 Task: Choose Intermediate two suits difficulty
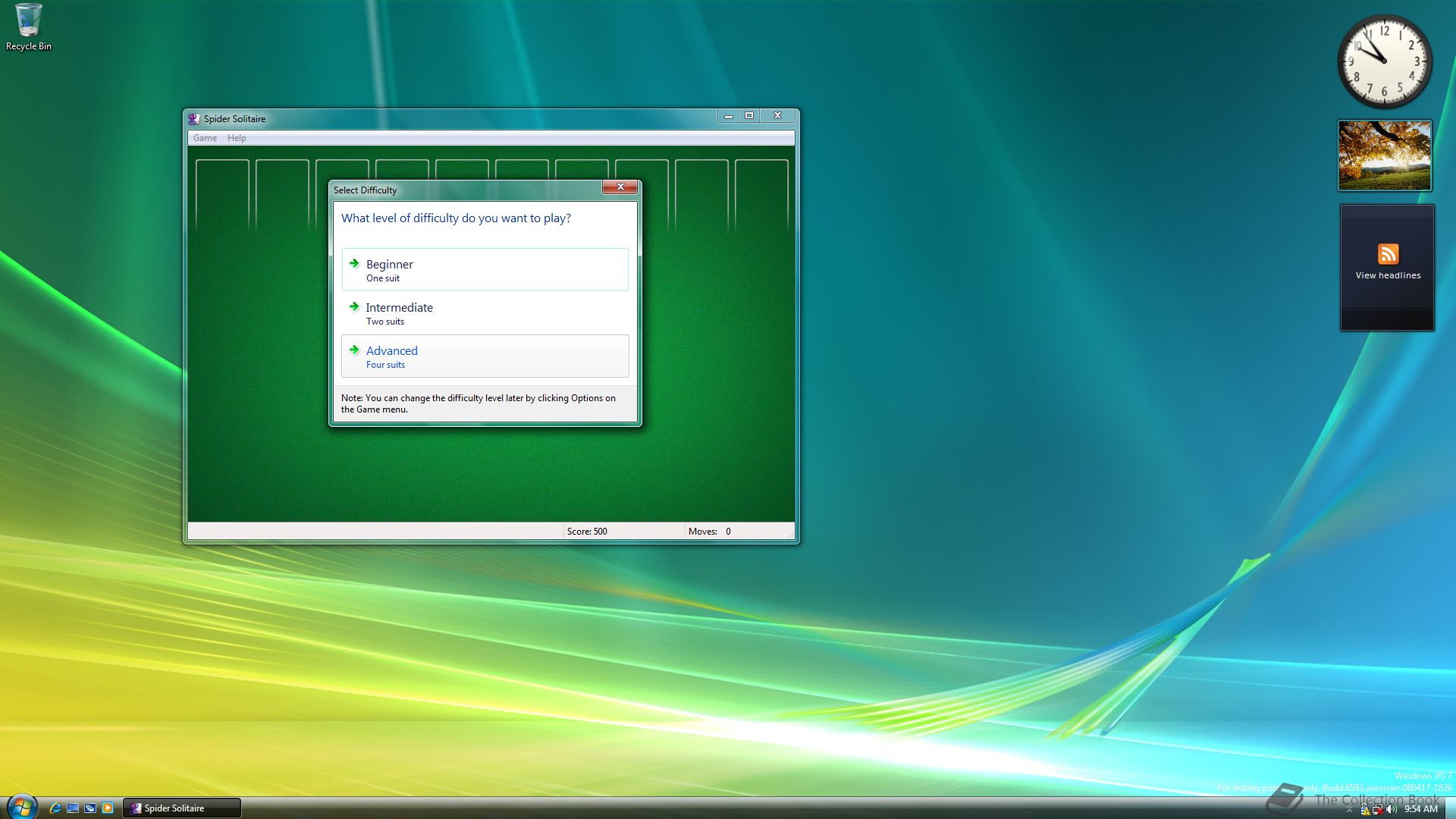(485, 313)
